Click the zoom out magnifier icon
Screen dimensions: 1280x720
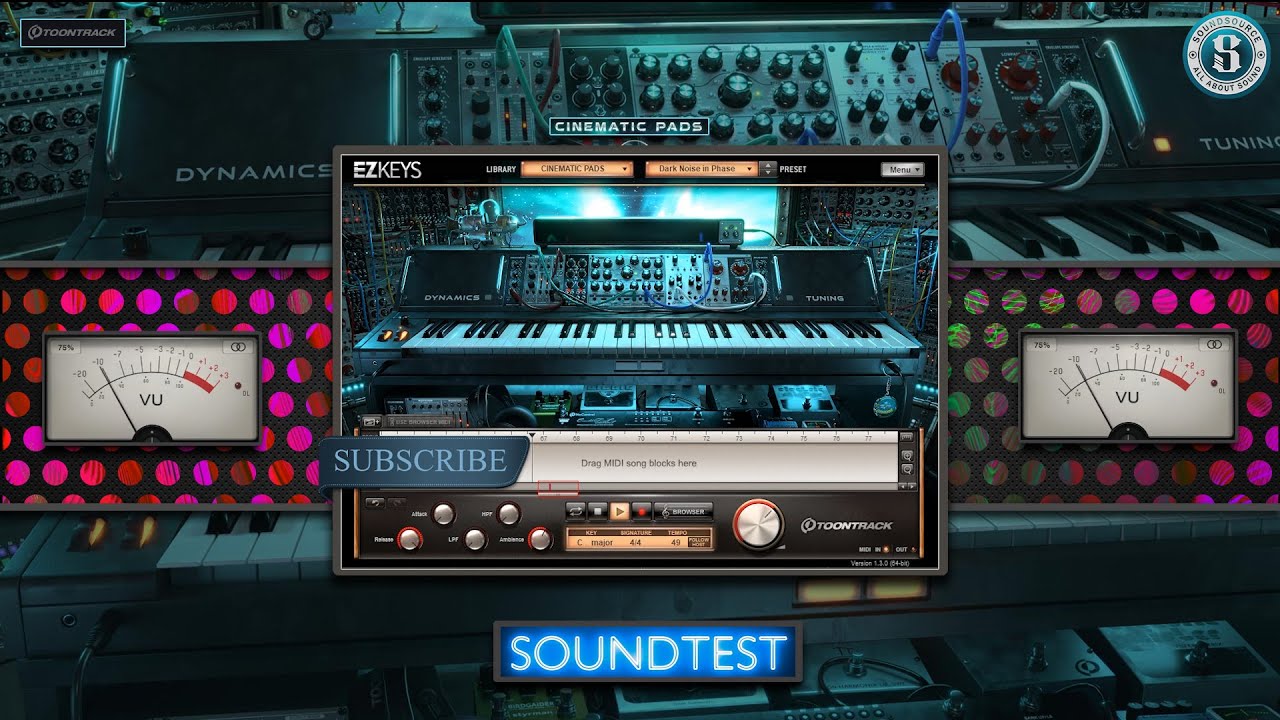(908, 469)
